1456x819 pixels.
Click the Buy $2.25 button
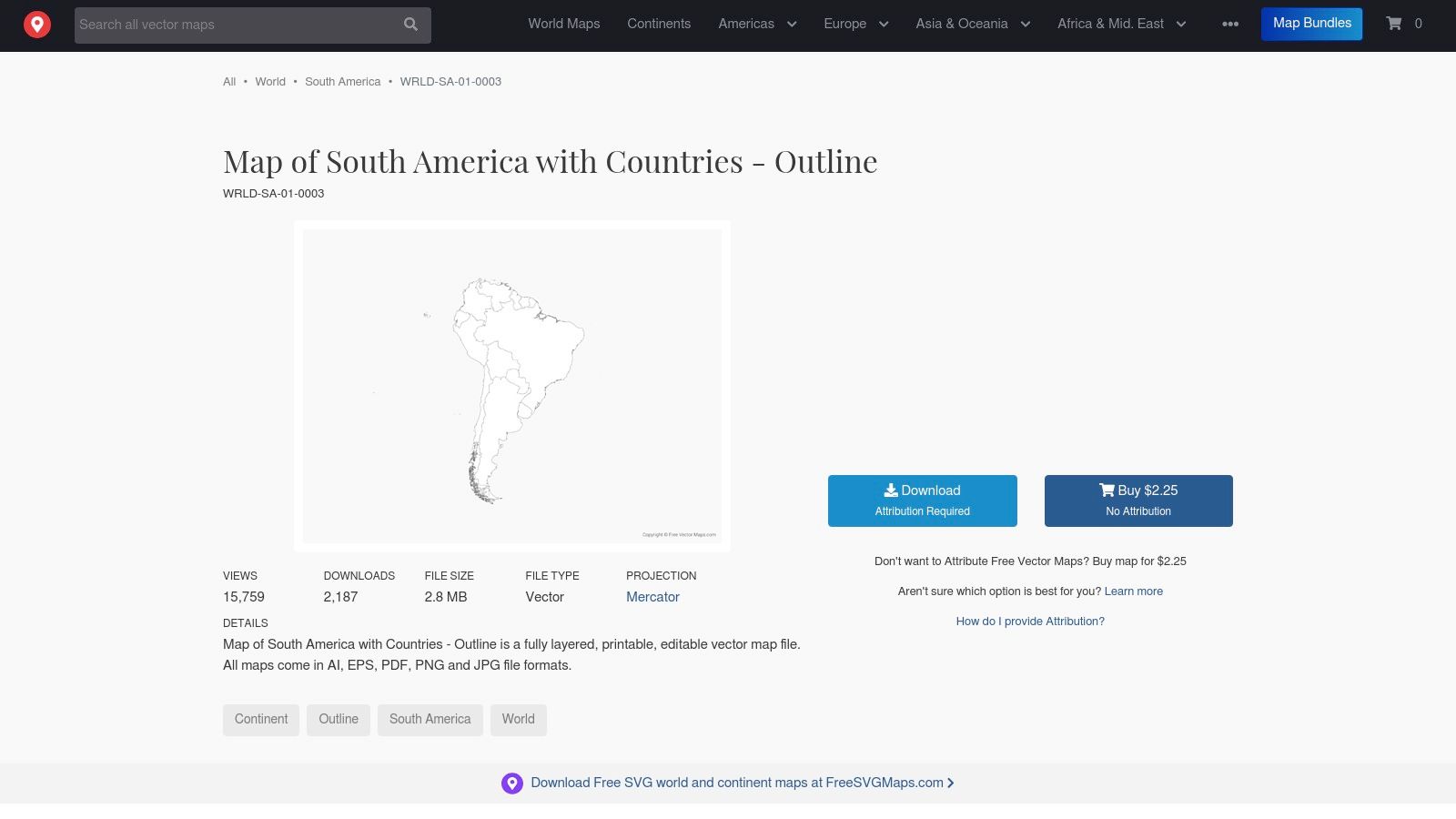(1138, 500)
